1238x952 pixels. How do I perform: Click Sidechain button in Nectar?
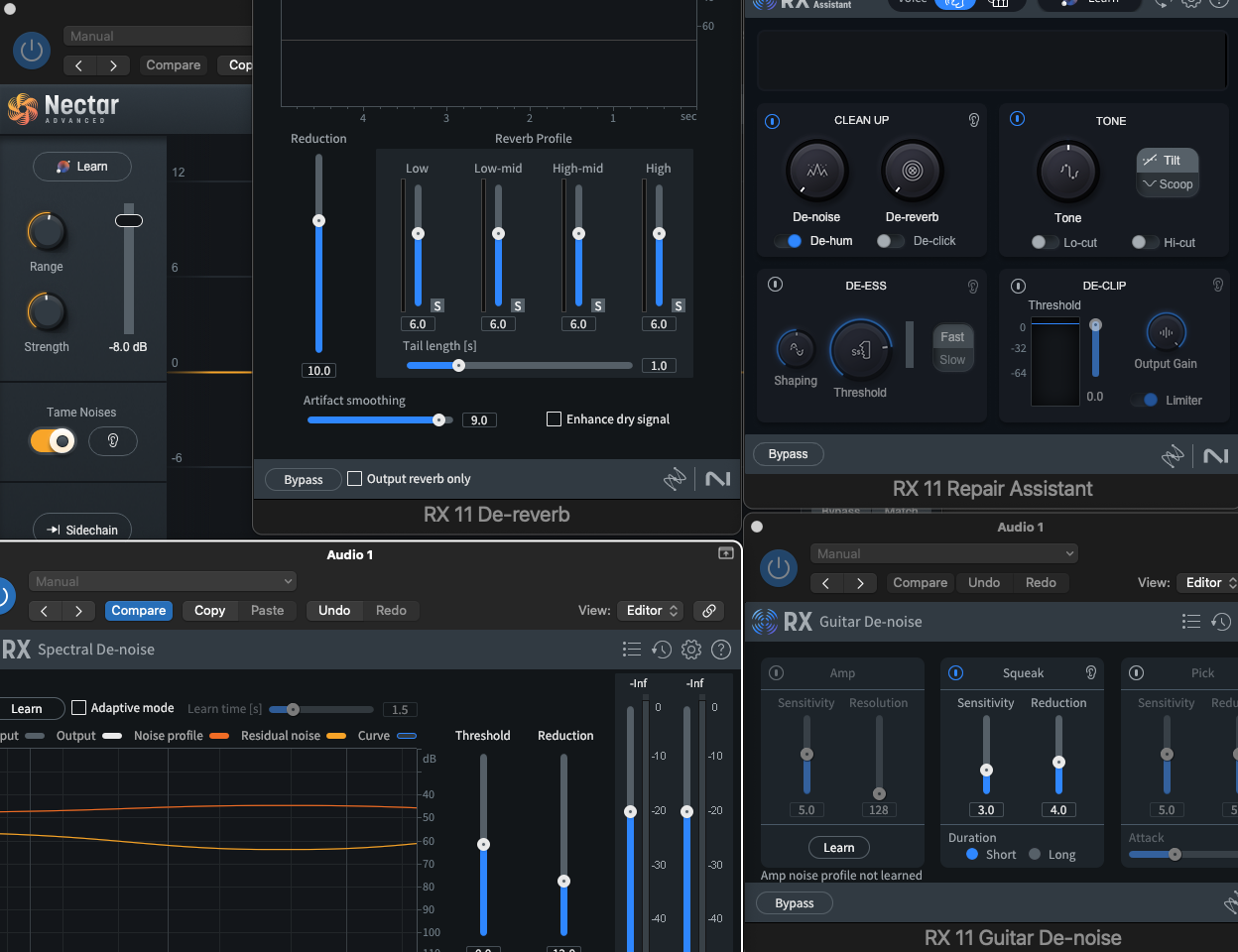(82, 530)
